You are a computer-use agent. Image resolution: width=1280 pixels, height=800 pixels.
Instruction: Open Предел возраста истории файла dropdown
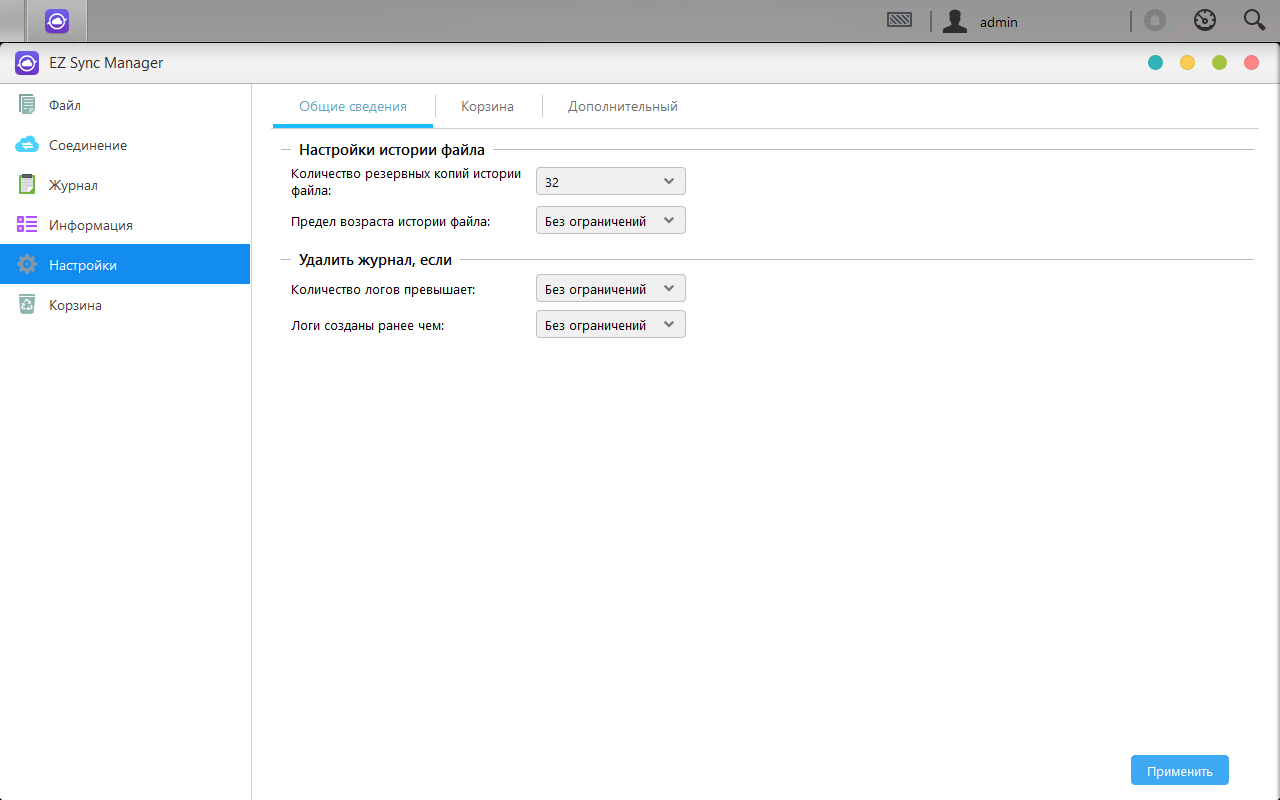pos(611,220)
